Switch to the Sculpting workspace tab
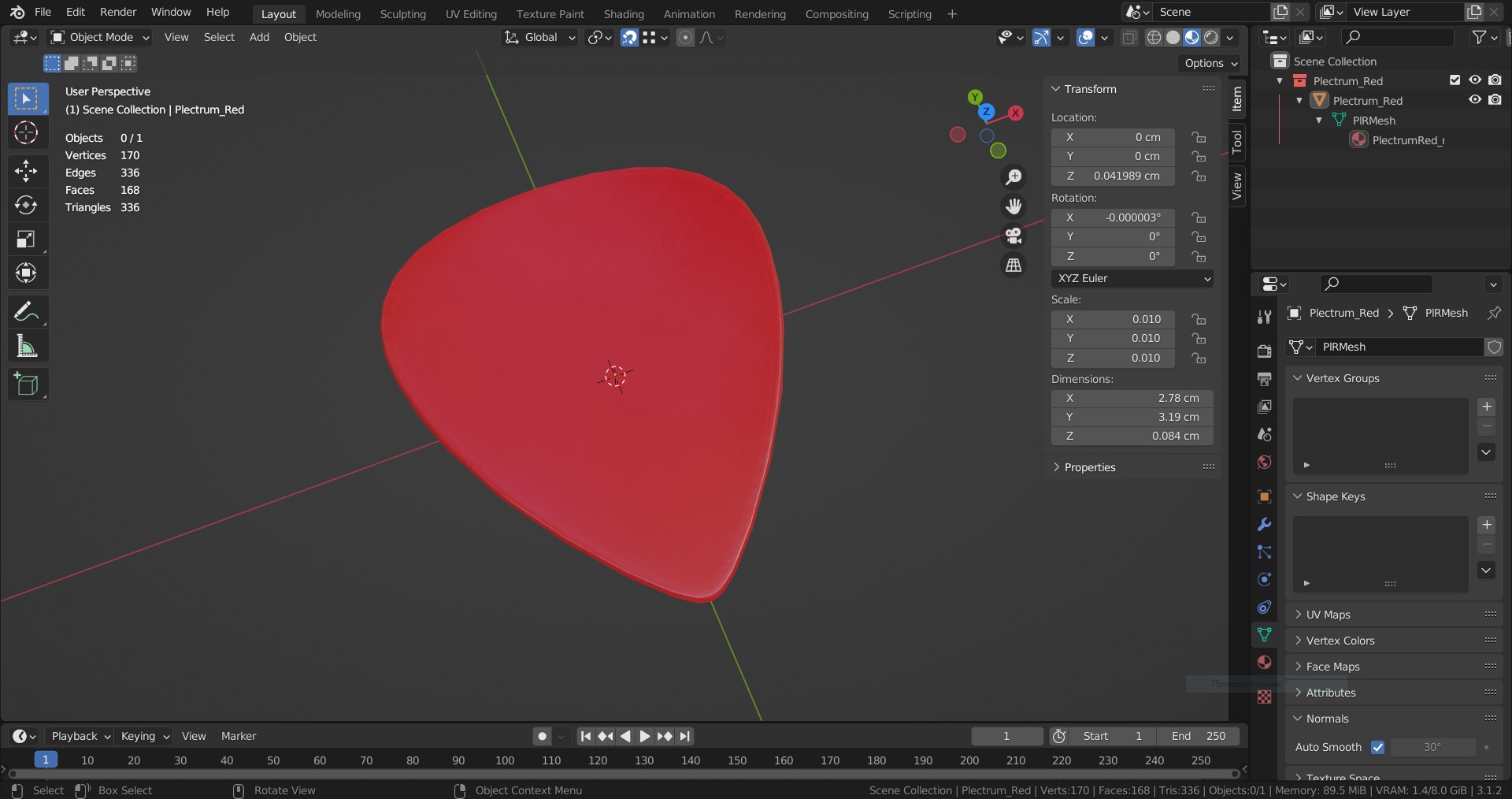The height and width of the screenshot is (799, 1512). [402, 13]
